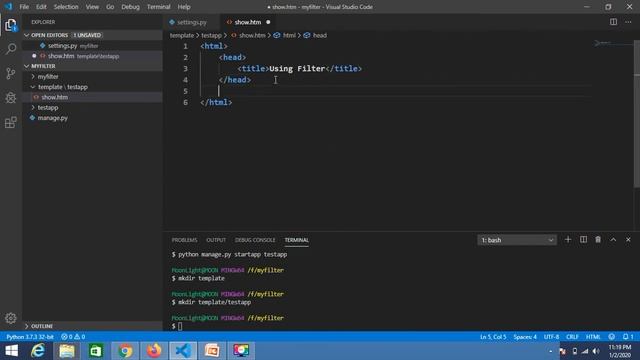Open the Selection menu

coord(66,7)
